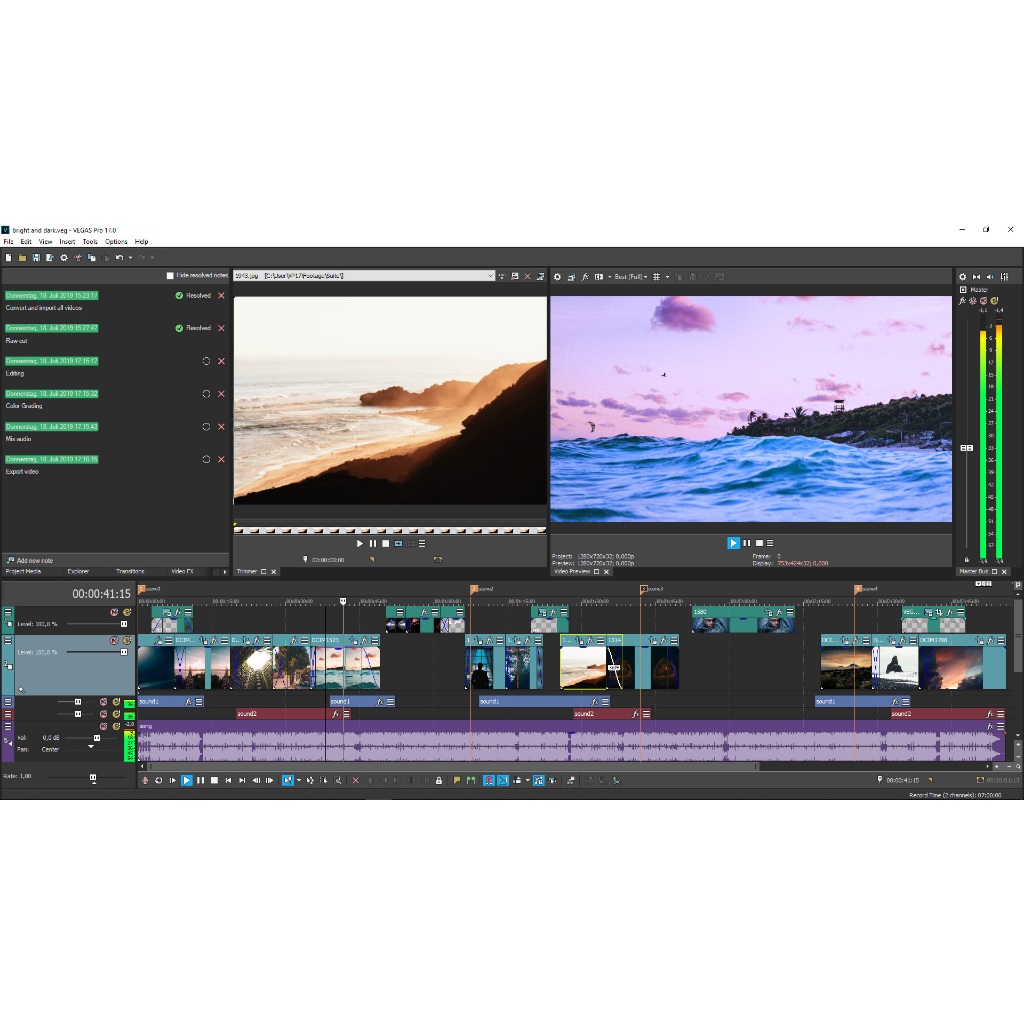Open a project with the folder icon
This screenshot has width=1024, height=1024.
[22, 258]
